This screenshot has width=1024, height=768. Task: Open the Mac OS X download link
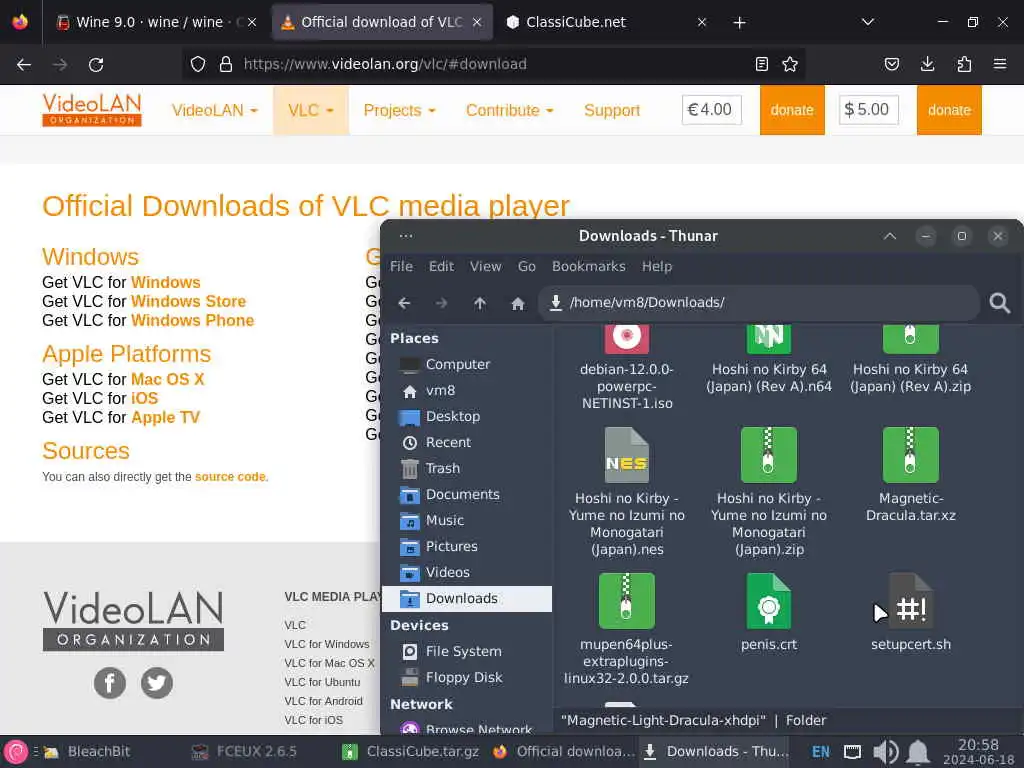click(x=168, y=379)
